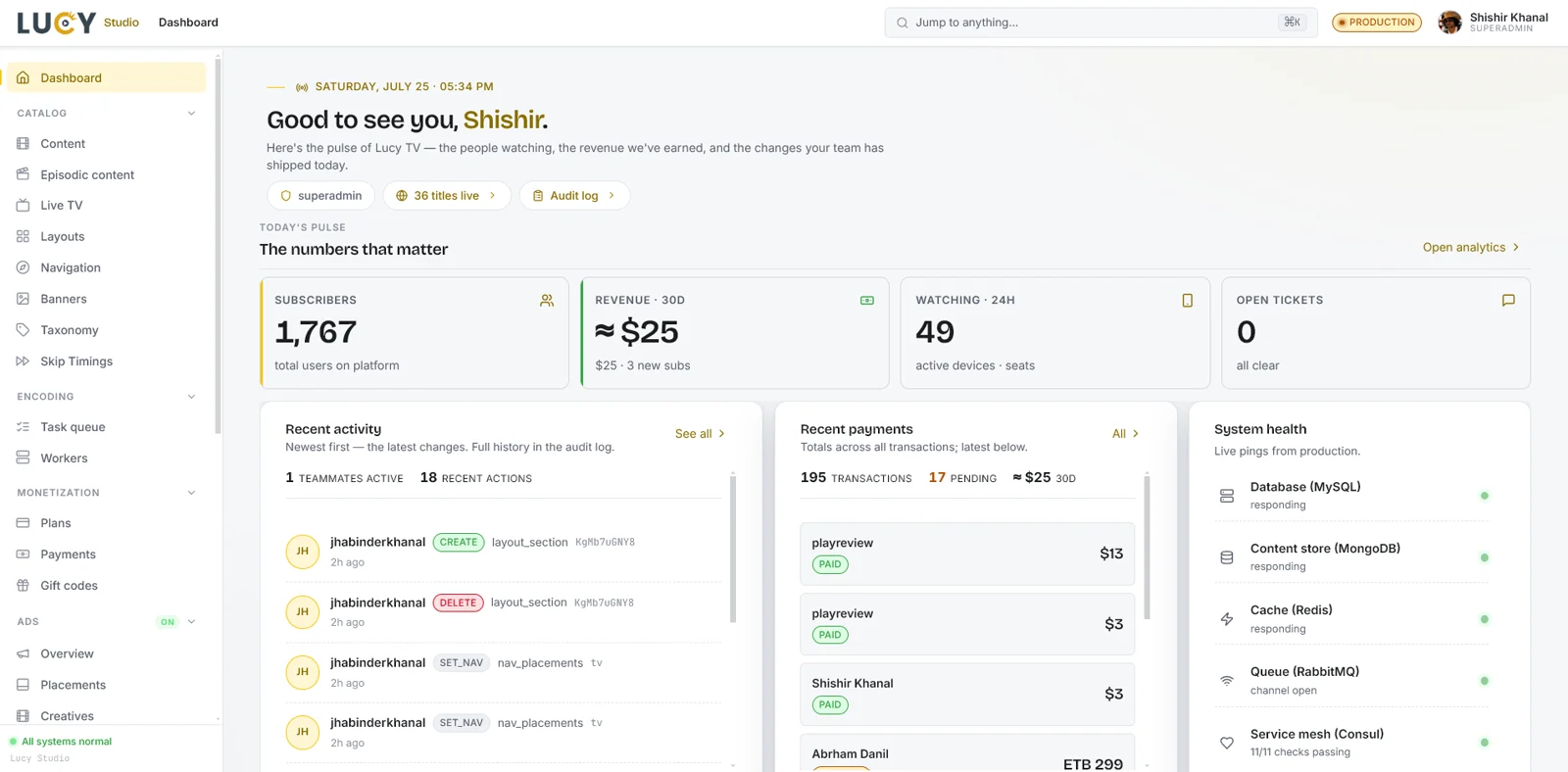Click the Watching 24H device icon
Viewport: 1568px width, 772px height.
tap(1187, 301)
